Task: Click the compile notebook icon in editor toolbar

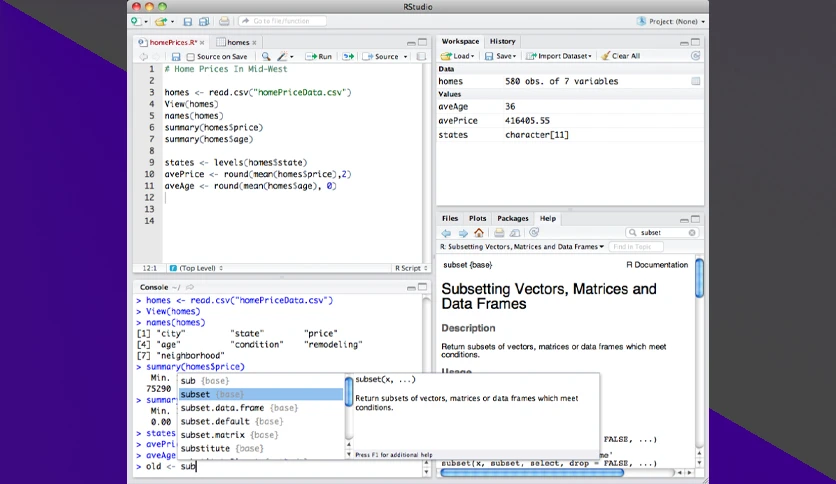Action: pos(421,57)
